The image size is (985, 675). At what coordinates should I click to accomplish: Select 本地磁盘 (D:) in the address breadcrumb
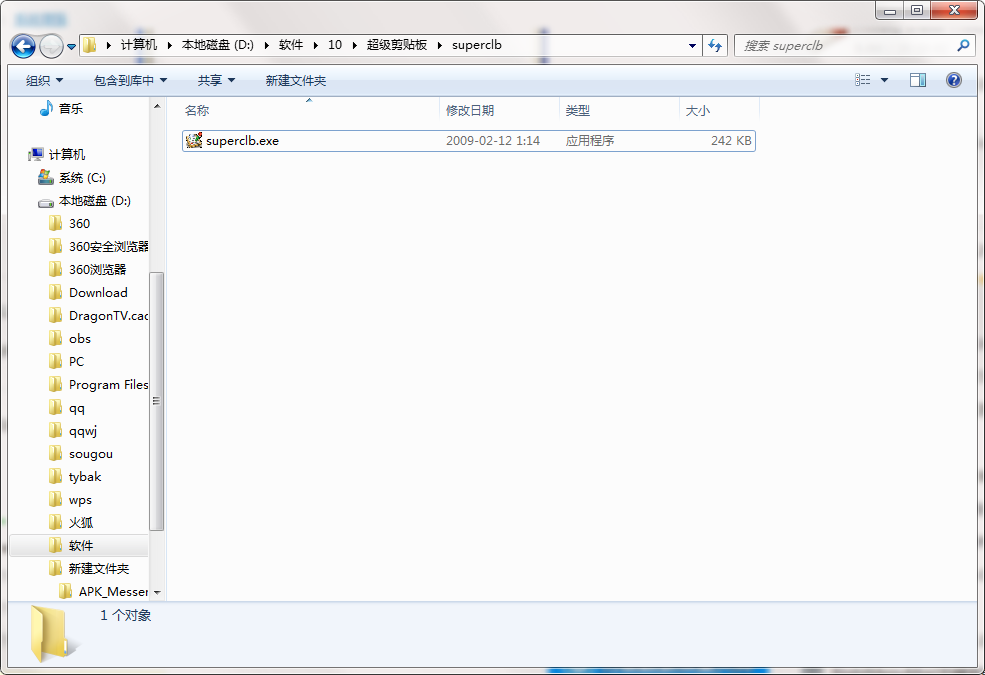[217, 45]
